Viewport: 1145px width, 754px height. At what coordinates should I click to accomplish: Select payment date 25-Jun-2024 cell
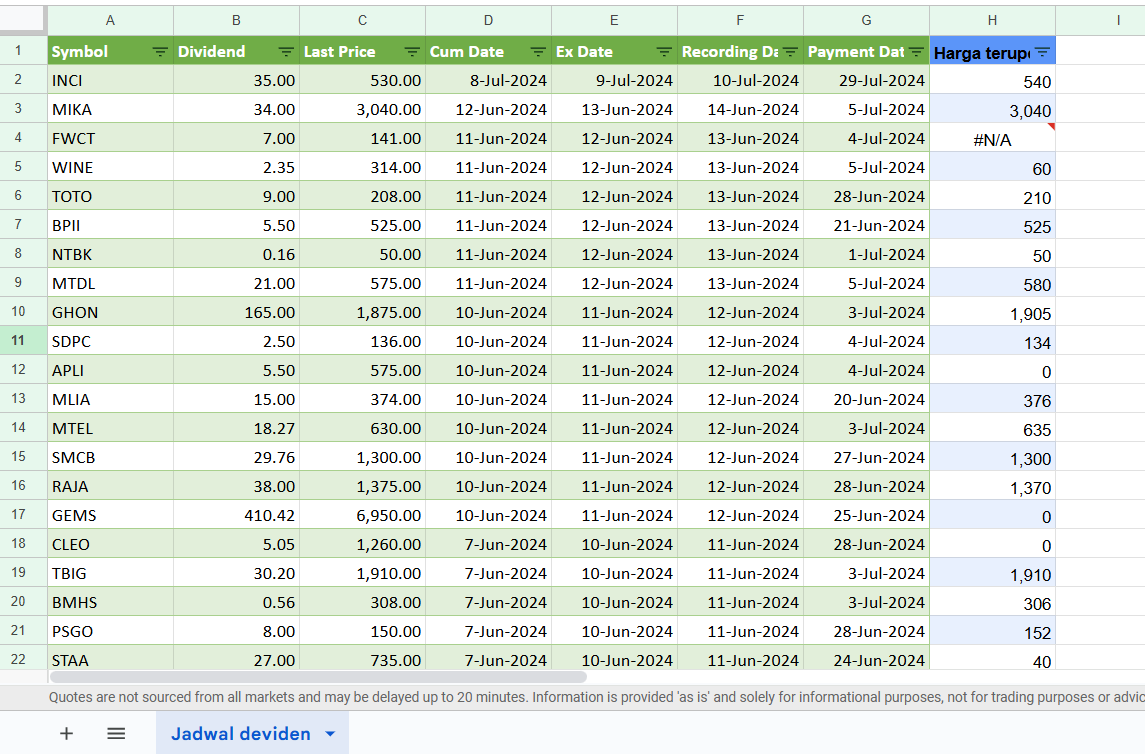point(866,515)
